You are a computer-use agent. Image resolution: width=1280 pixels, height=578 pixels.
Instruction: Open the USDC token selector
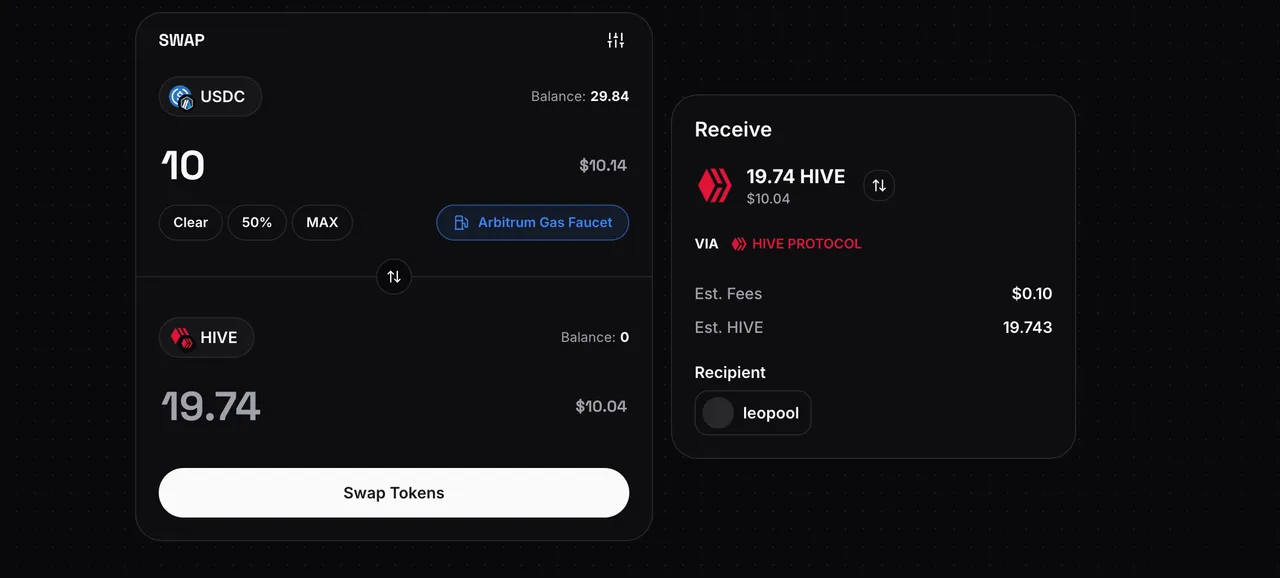[210, 97]
